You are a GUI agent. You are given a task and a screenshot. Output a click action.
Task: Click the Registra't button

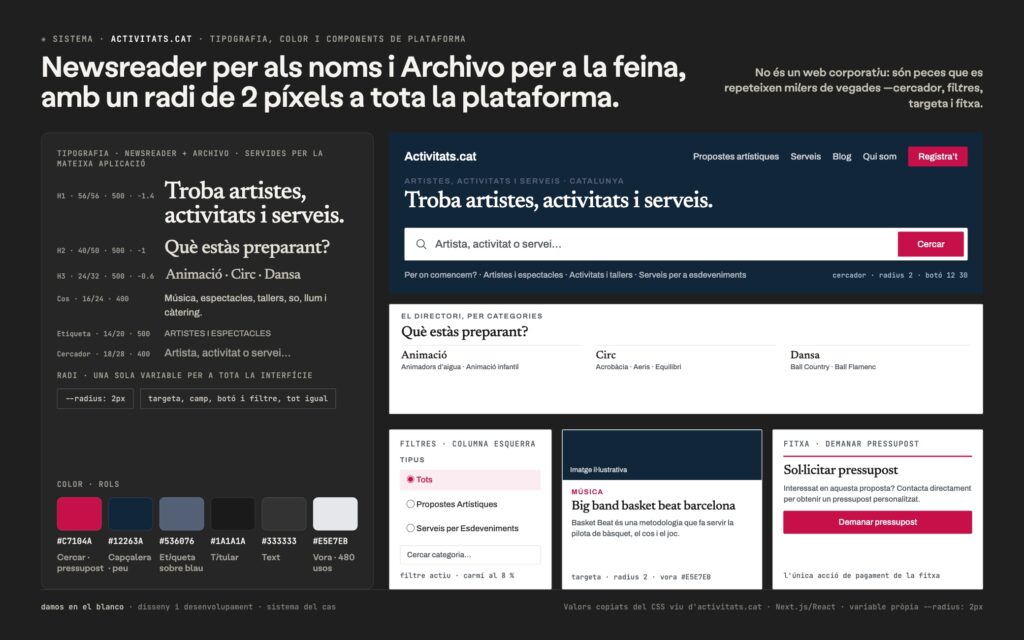pos(938,157)
